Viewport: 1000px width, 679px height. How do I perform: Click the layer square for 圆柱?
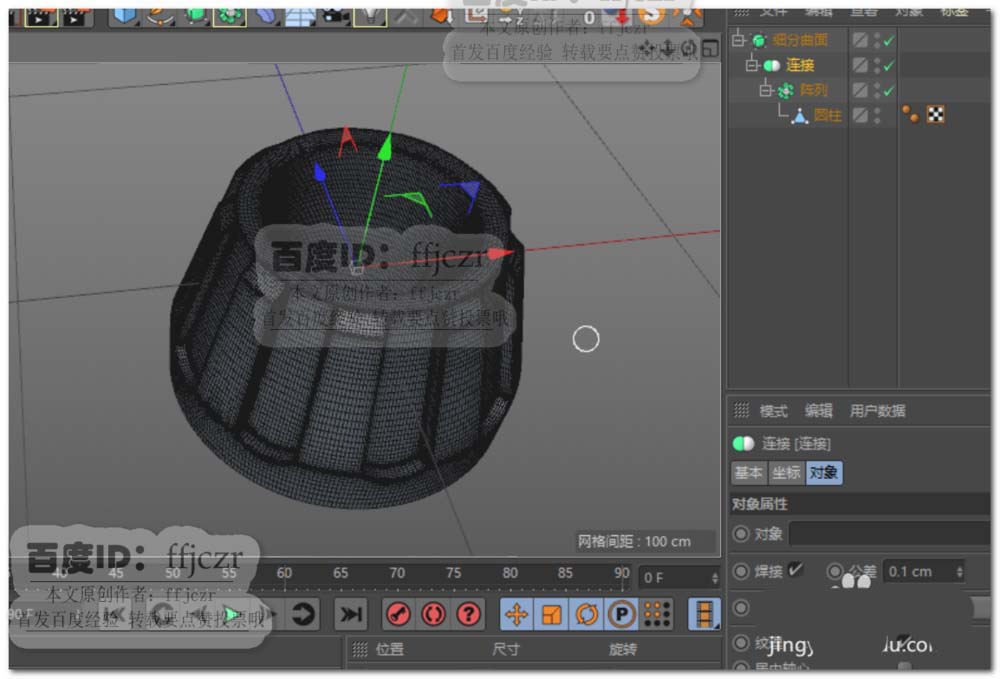click(860, 115)
